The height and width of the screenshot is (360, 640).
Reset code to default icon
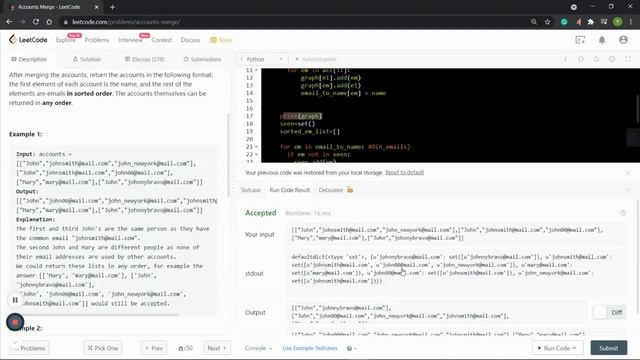coord(596,59)
